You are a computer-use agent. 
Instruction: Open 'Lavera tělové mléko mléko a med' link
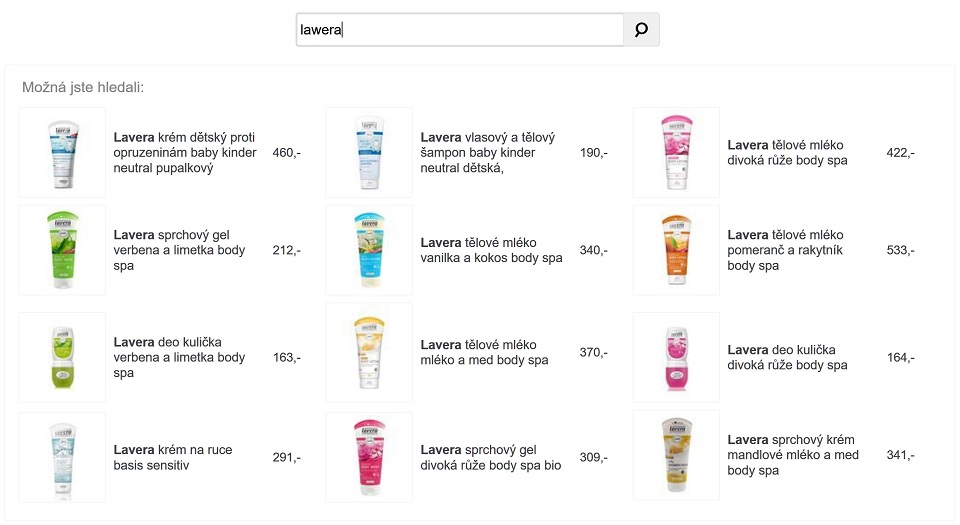click(x=484, y=352)
